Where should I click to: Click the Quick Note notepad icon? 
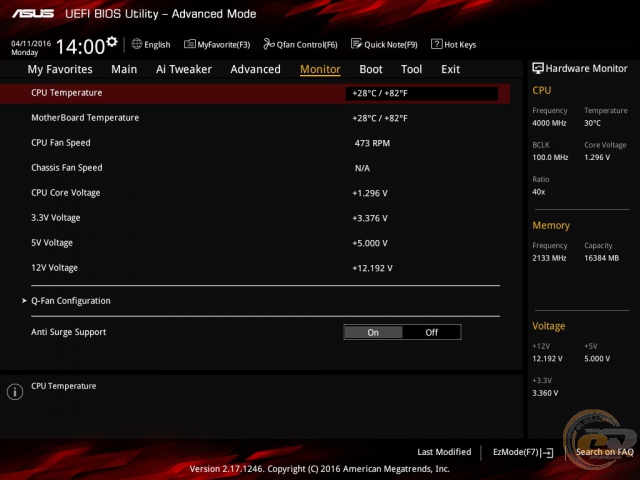pos(356,44)
